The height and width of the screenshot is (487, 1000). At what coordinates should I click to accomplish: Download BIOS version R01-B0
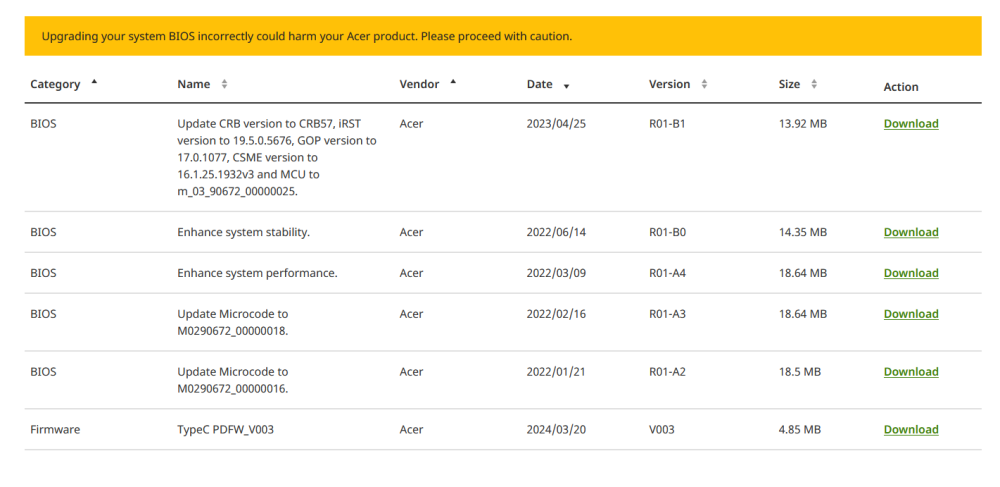(910, 232)
